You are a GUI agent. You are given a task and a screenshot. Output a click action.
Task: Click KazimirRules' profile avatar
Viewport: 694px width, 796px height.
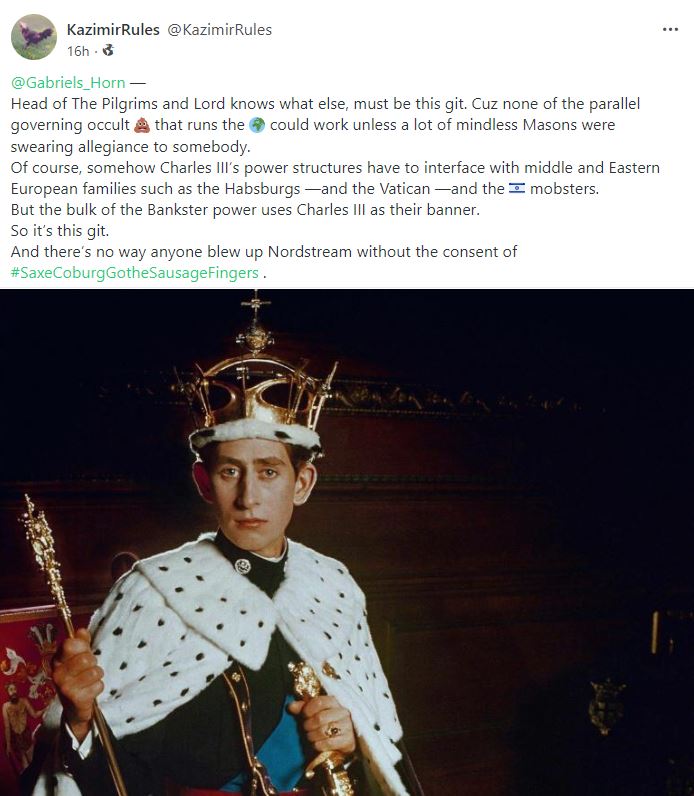point(34,37)
